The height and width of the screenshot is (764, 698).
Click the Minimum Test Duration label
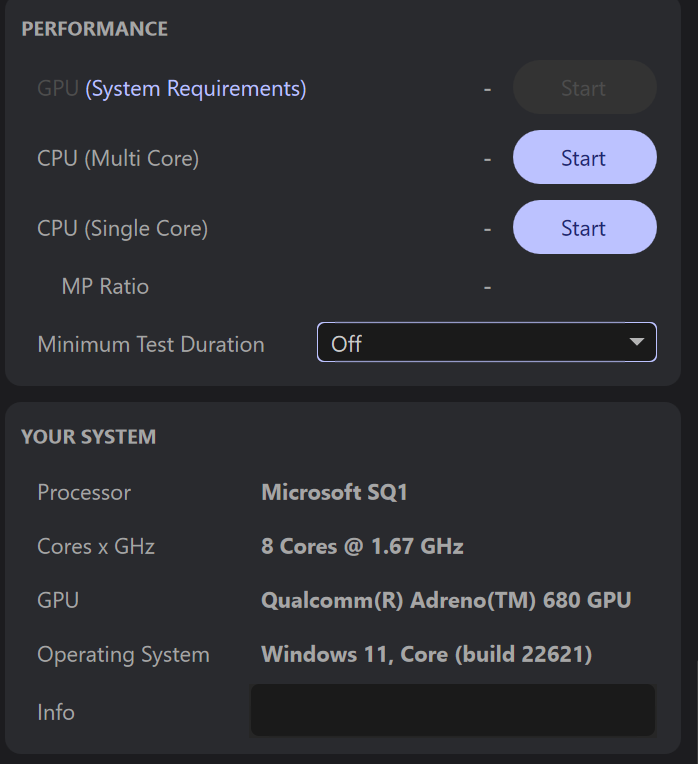point(151,345)
